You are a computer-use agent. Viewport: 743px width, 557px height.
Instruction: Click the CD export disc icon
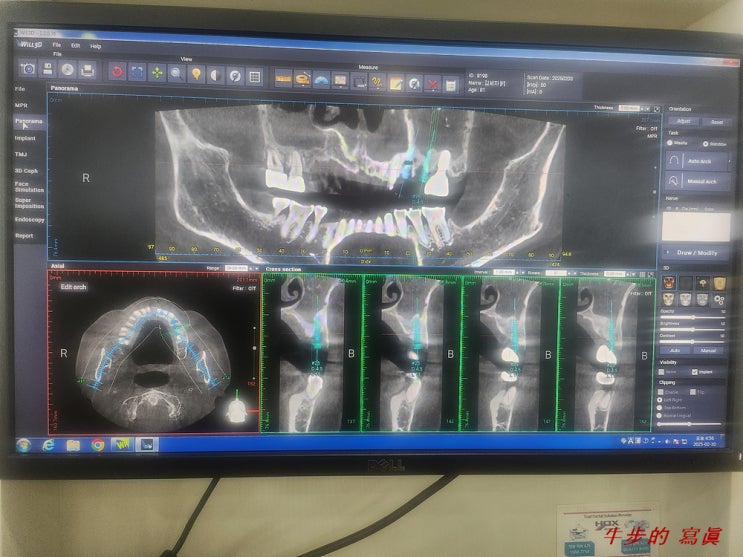coord(68,70)
